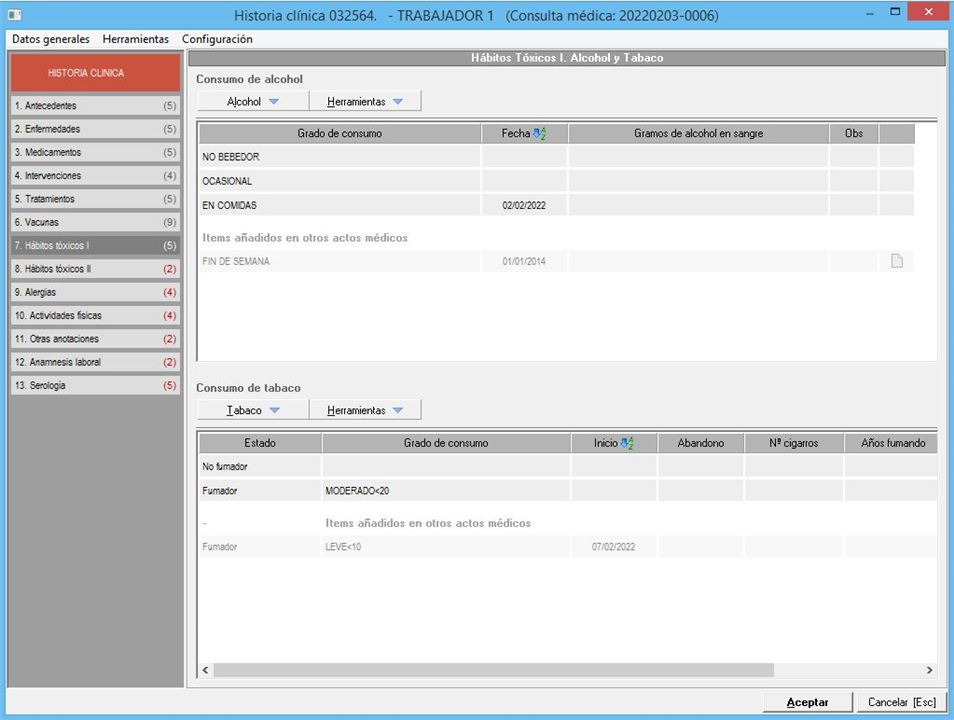Select 8. Hábitos tóxicos II section
This screenshot has width=954, height=720.
pos(95,269)
